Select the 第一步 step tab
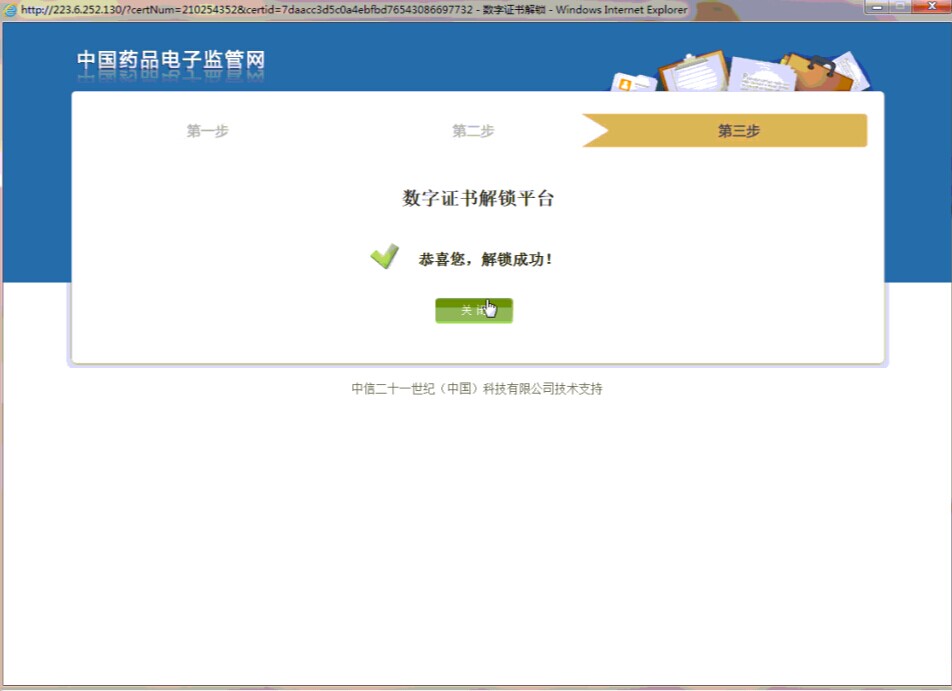952x691 pixels. pyautogui.click(x=207, y=131)
